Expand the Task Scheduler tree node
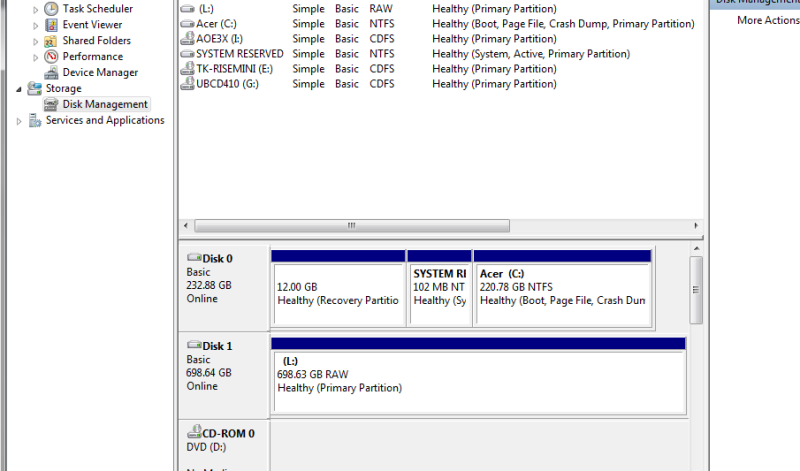This screenshot has height=471, width=800. [x=35, y=10]
